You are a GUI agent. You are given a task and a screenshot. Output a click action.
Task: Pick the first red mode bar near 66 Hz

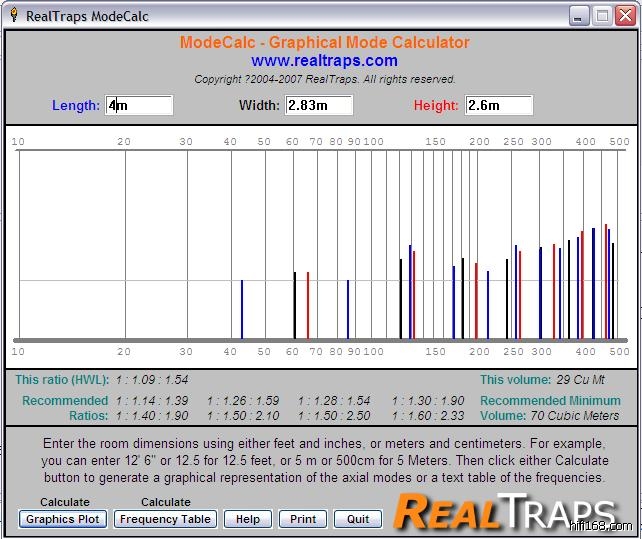click(308, 305)
